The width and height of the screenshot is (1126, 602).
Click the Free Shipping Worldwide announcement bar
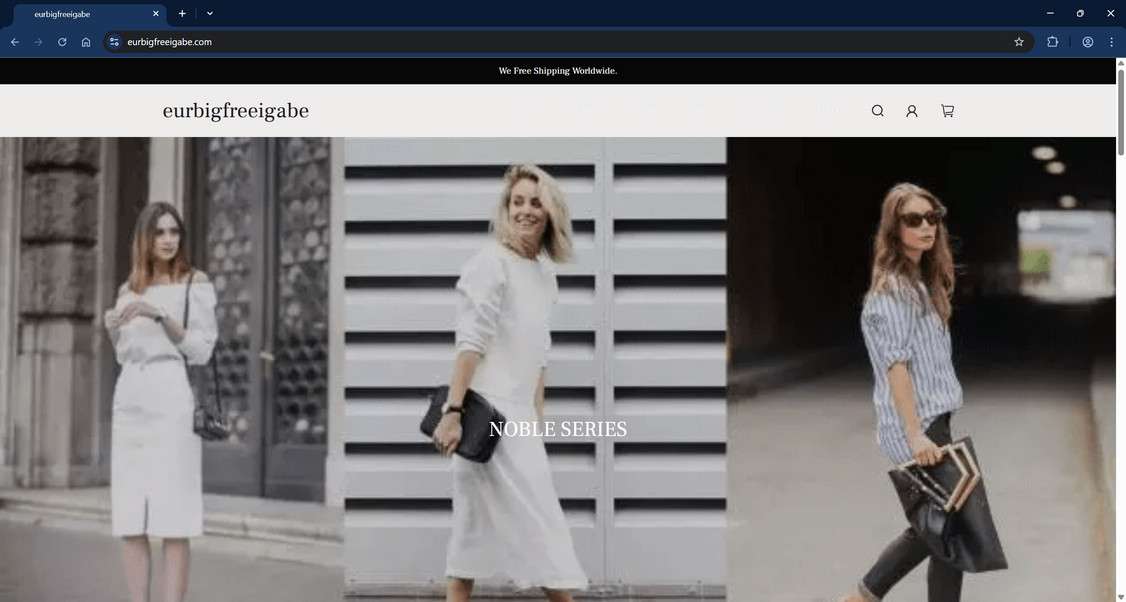(x=558, y=71)
